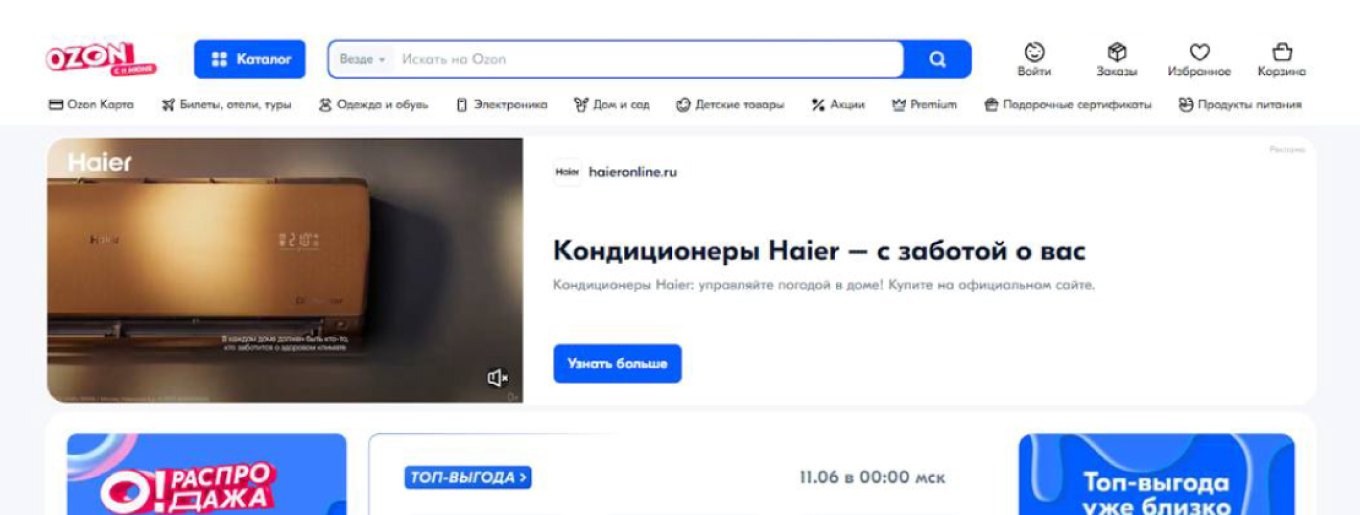Click headline Кондиционеры Haier — с заботой о вас
The image size is (1360, 515).
[x=819, y=250]
